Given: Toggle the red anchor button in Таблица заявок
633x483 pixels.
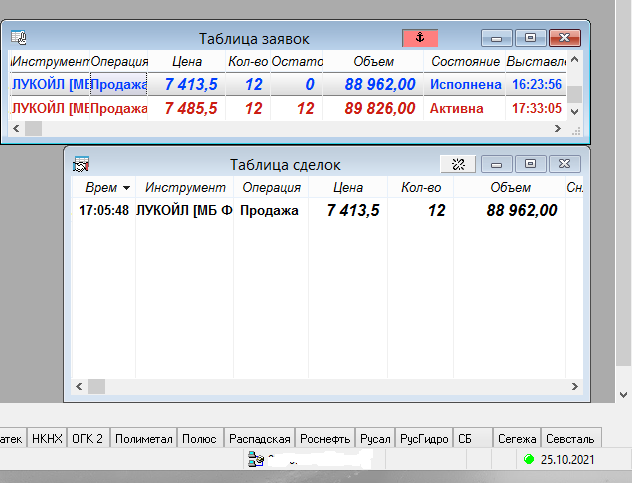Looking at the screenshot, I should (x=420, y=38).
